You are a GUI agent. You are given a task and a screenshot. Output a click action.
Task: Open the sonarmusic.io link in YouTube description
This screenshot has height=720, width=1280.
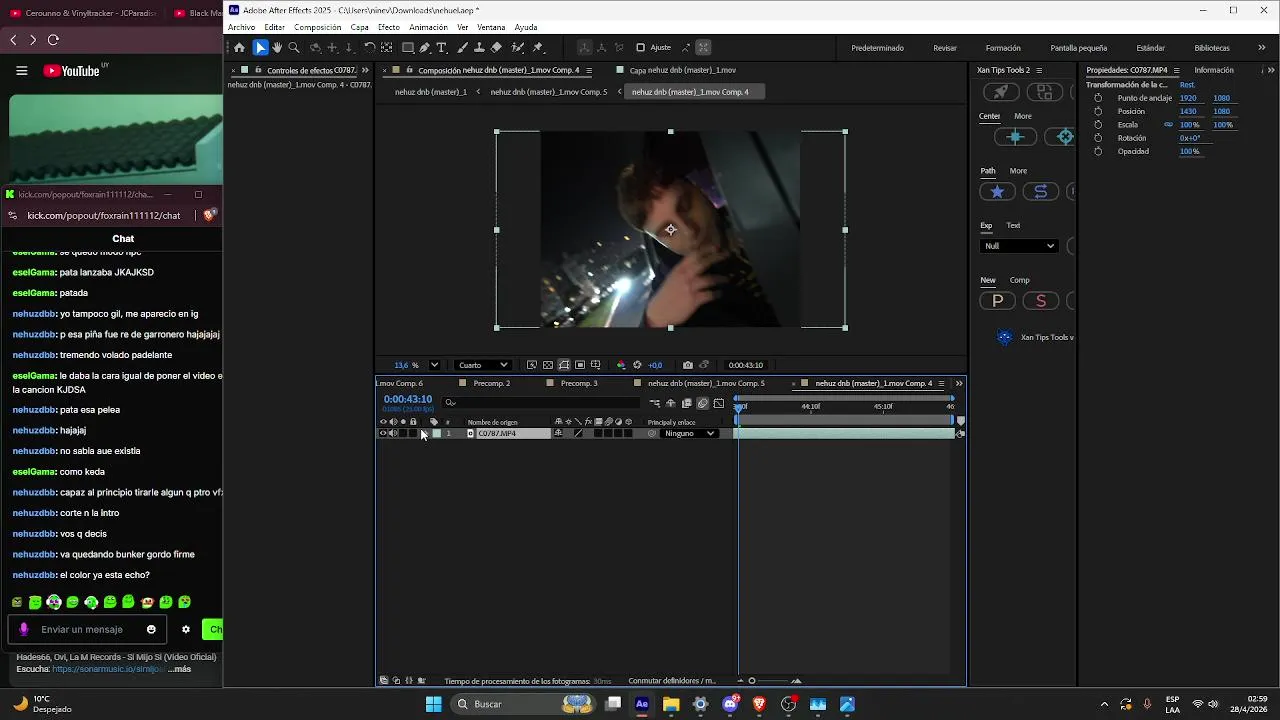[107, 669]
